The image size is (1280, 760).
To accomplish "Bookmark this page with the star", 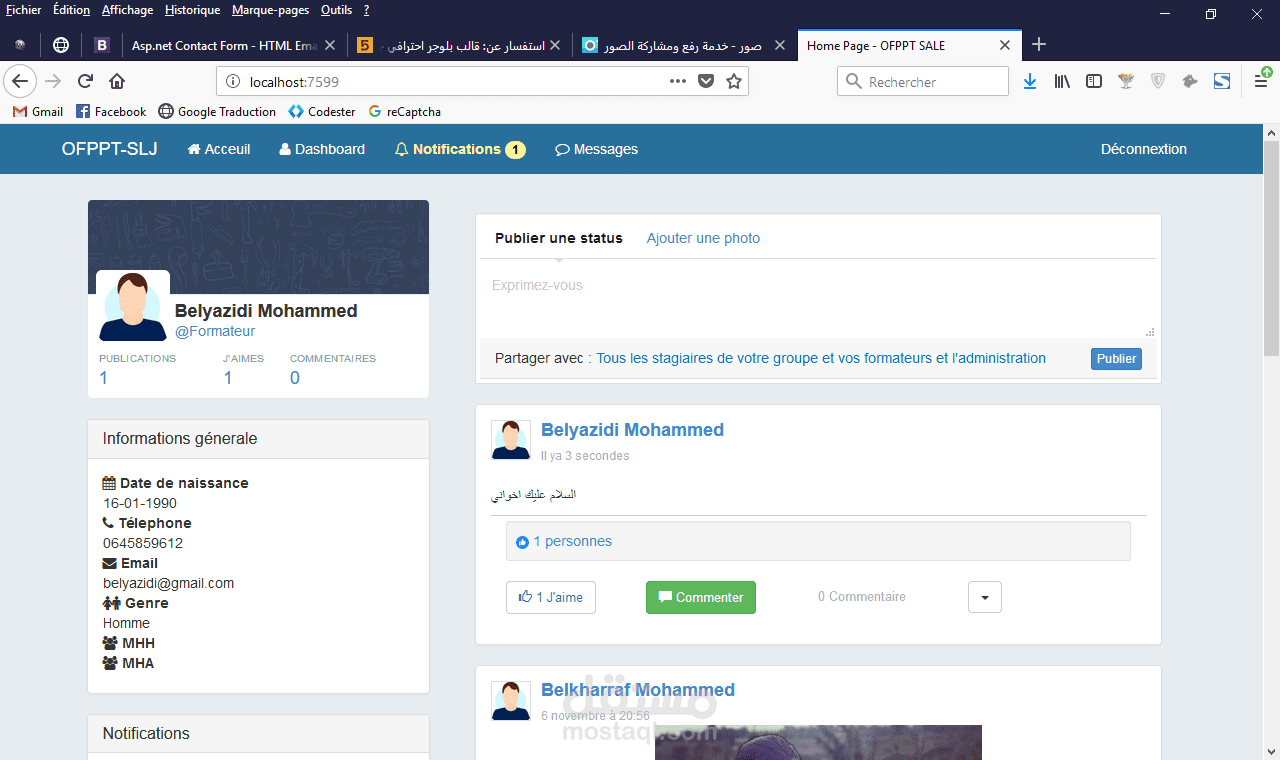I will point(734,81).
